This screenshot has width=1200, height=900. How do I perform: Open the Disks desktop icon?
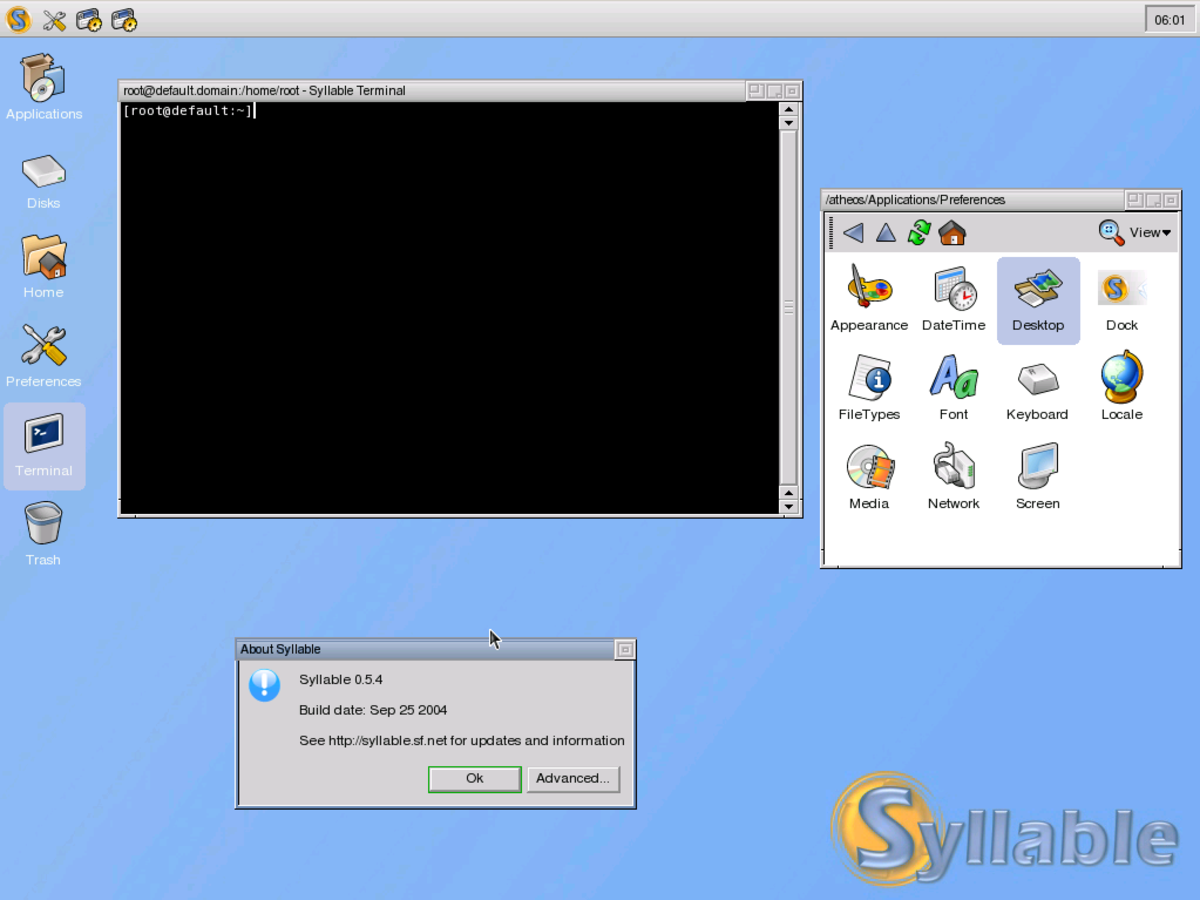44,181
